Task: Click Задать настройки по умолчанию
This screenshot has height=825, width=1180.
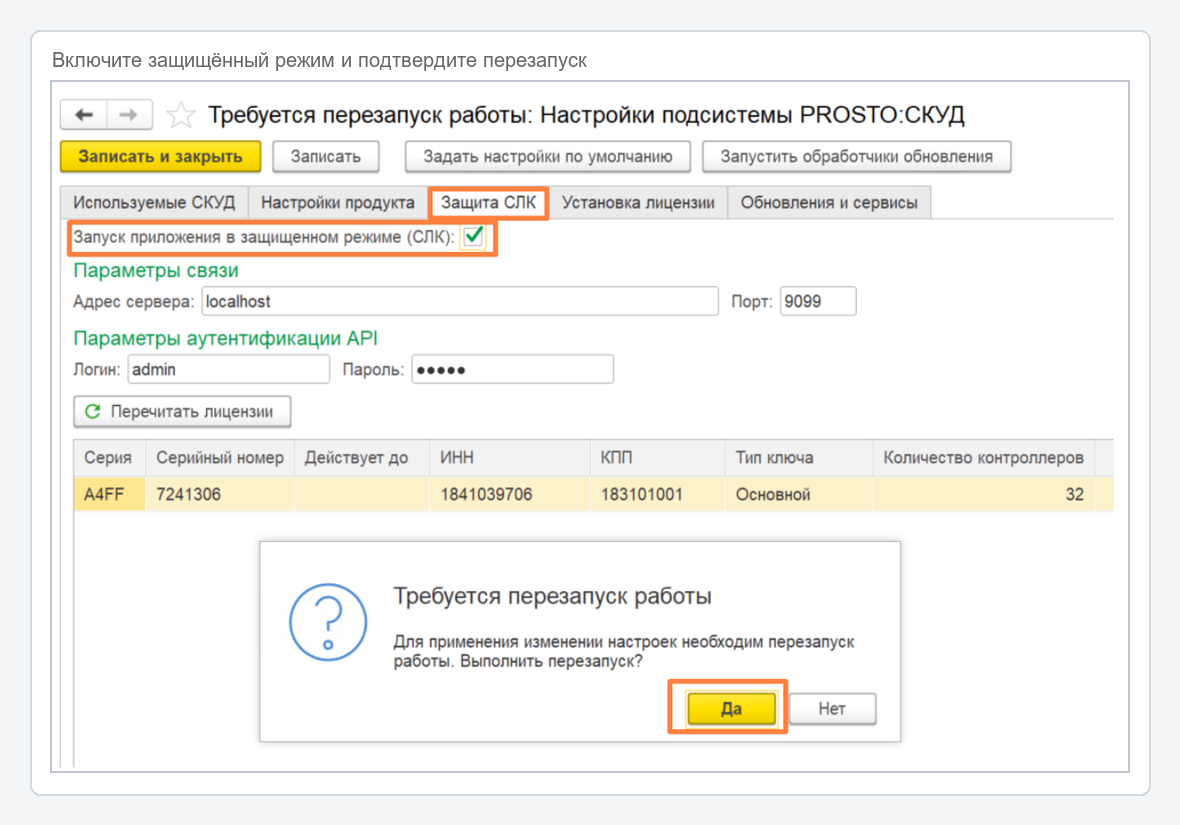Action: pyautogui.click(x=548, y=157)
